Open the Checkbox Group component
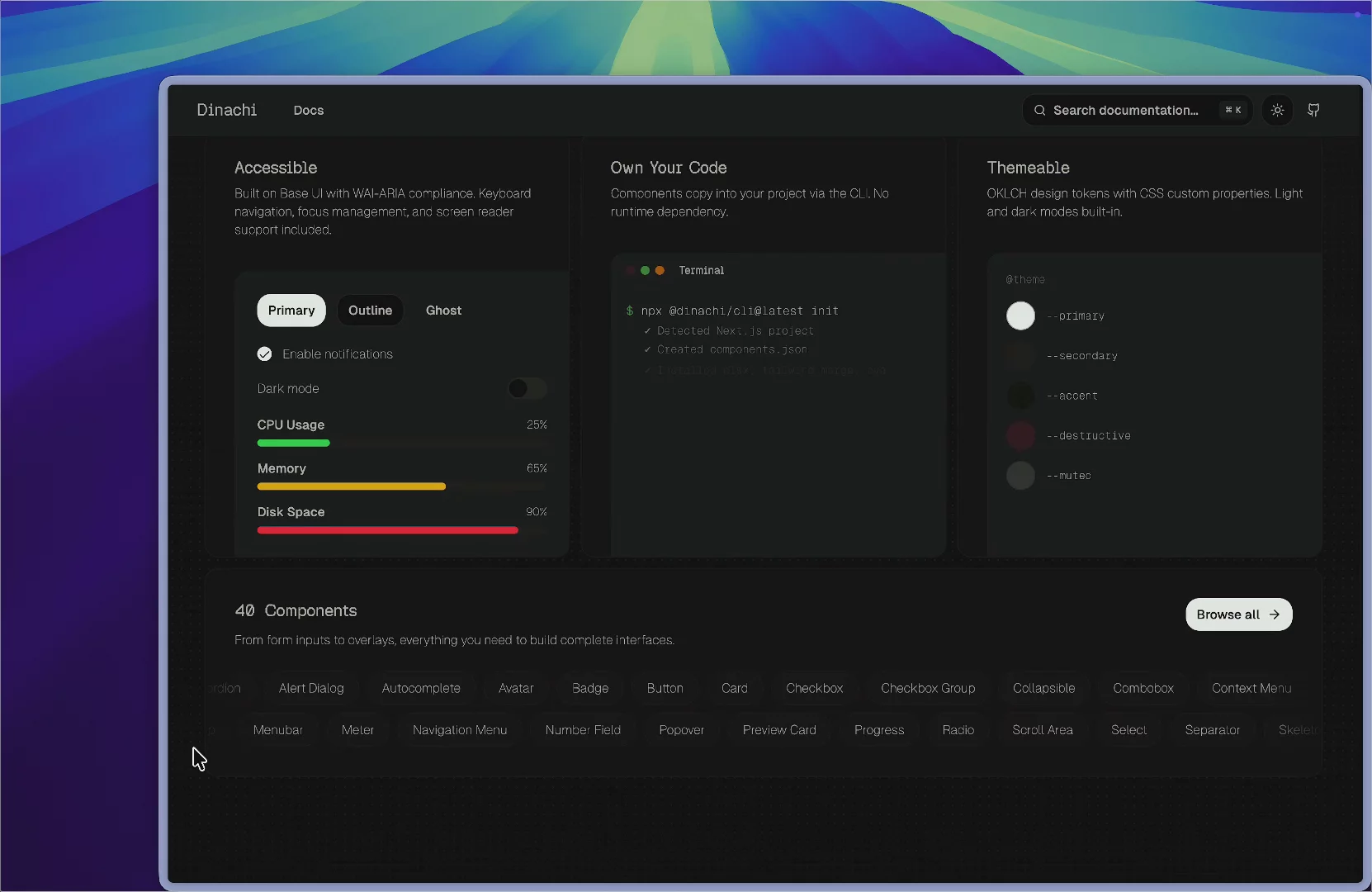This screenshot has width=1372, height=892. pyautogui.click(x=928, y=688)
